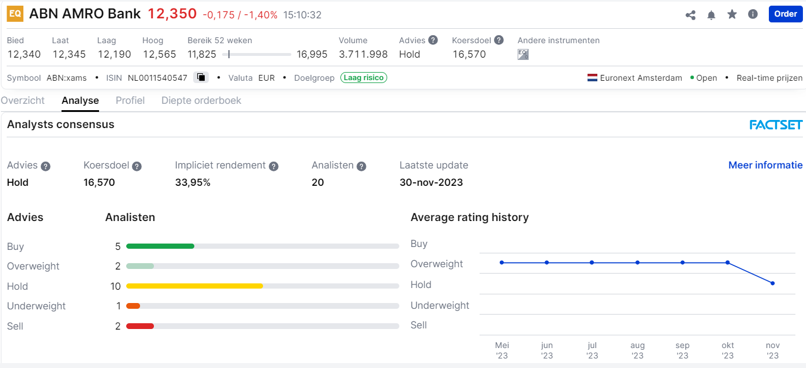The image size is (806, 368).
Task: Open the Profiel tab
Action: (x=130, y=101)
